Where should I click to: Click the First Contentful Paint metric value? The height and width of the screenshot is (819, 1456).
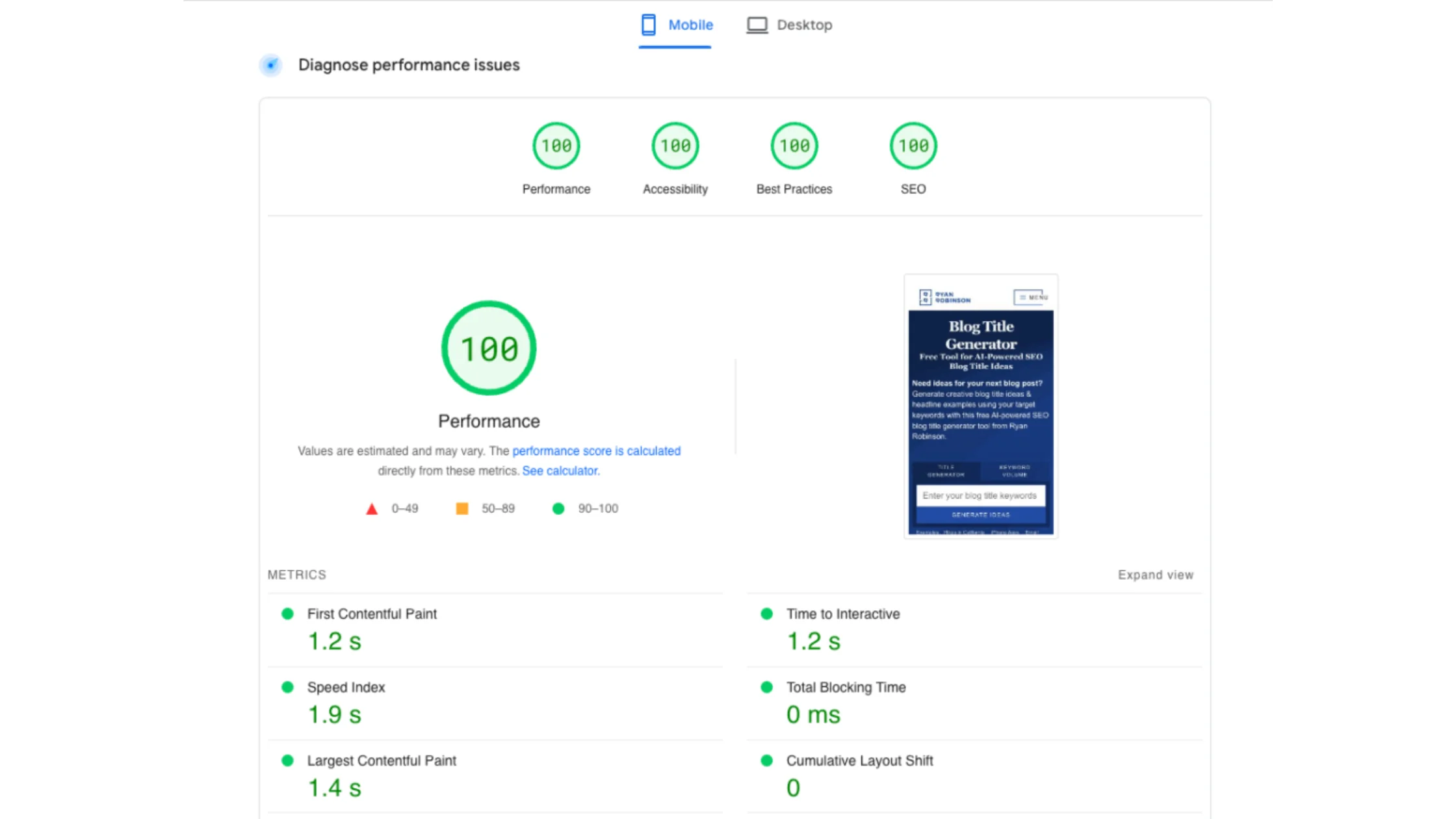point(334,641)
